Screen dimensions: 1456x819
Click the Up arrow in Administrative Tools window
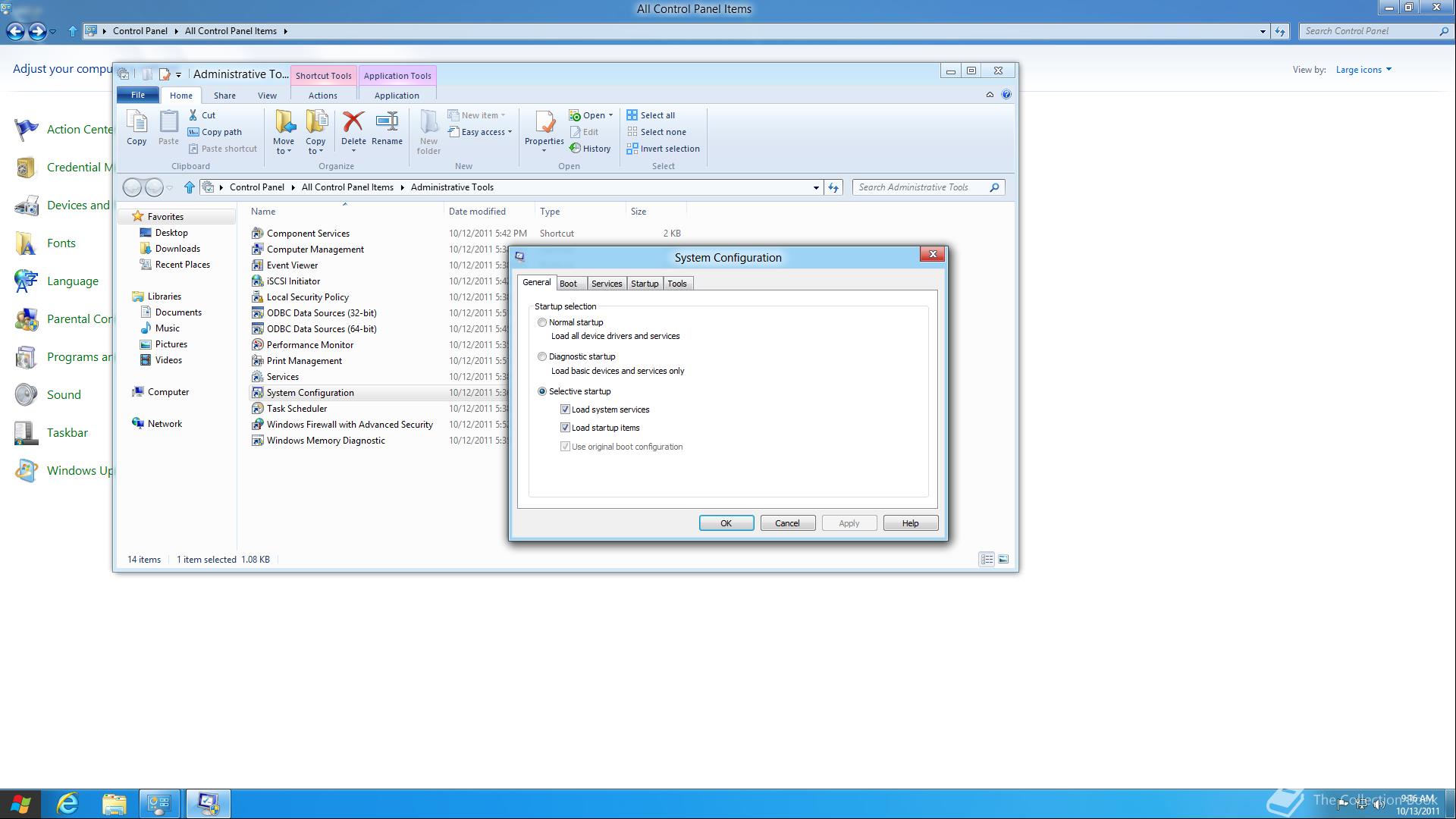click(x=190, y=187)
